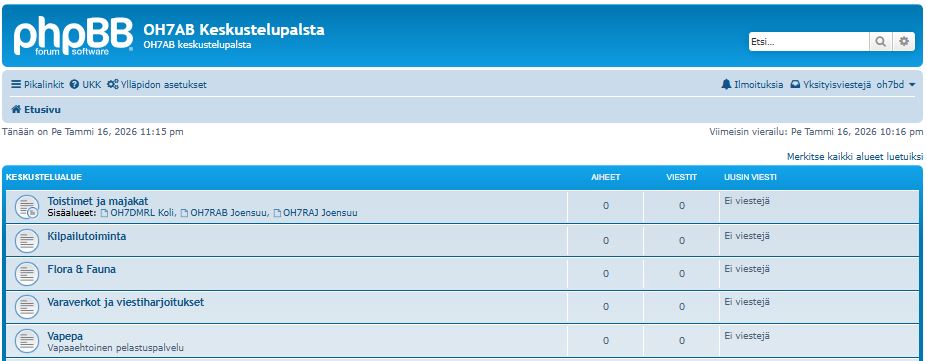Open Pikalinkit quick links menu

(38, 84)
